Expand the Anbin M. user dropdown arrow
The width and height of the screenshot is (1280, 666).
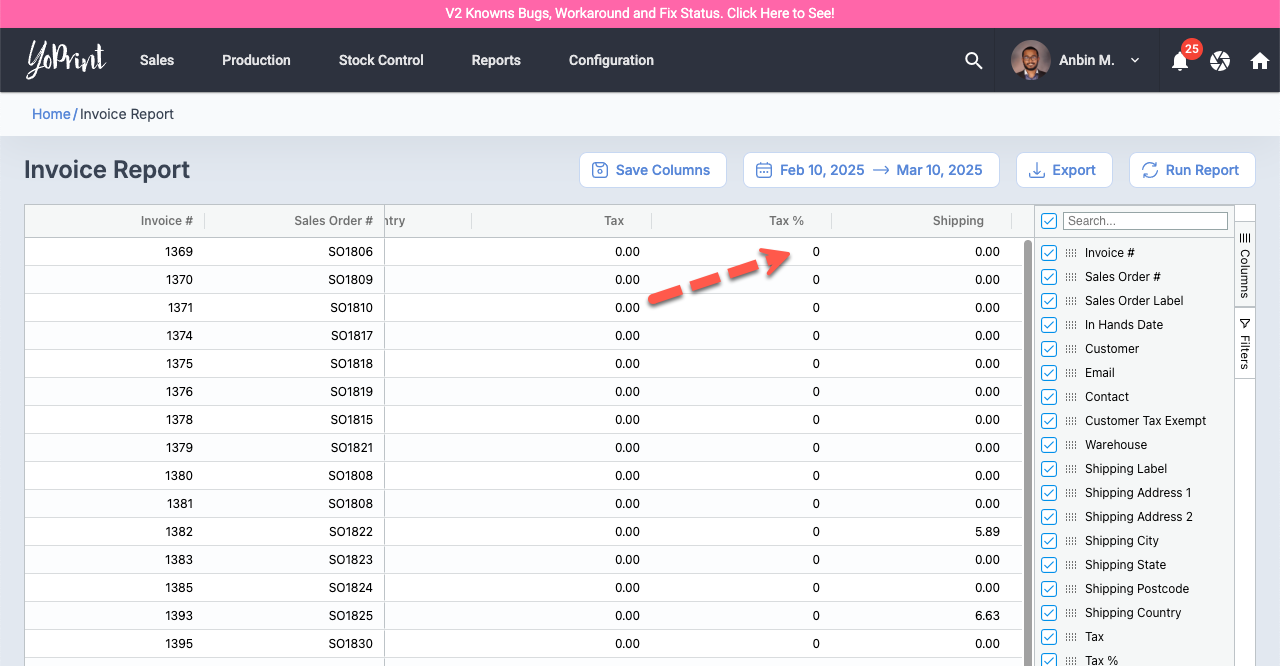point(1135,61)
